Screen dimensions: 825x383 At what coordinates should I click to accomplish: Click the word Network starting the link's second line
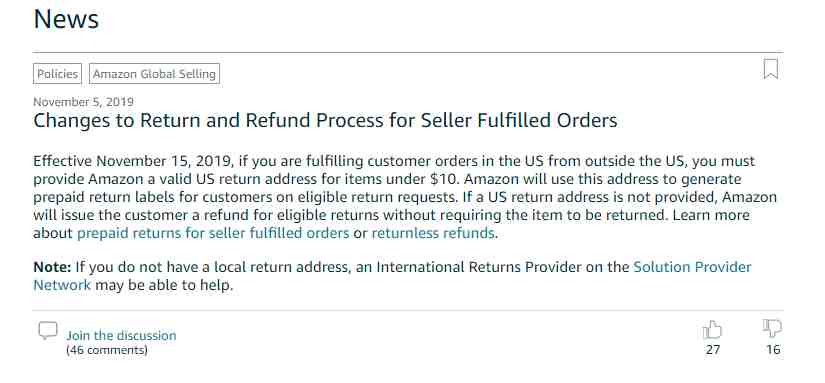(62, 285)
